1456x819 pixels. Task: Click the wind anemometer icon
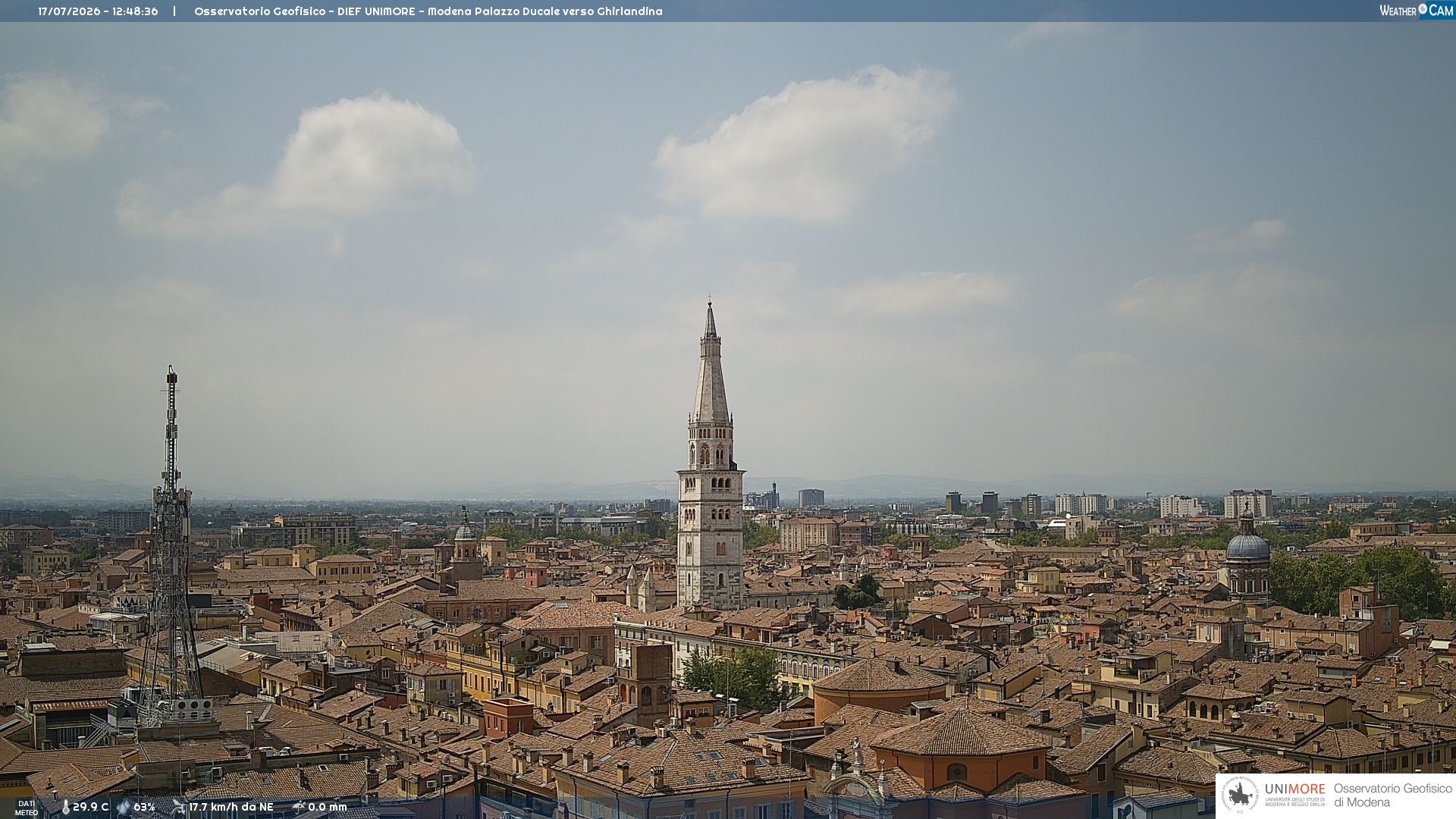point(179,808)
